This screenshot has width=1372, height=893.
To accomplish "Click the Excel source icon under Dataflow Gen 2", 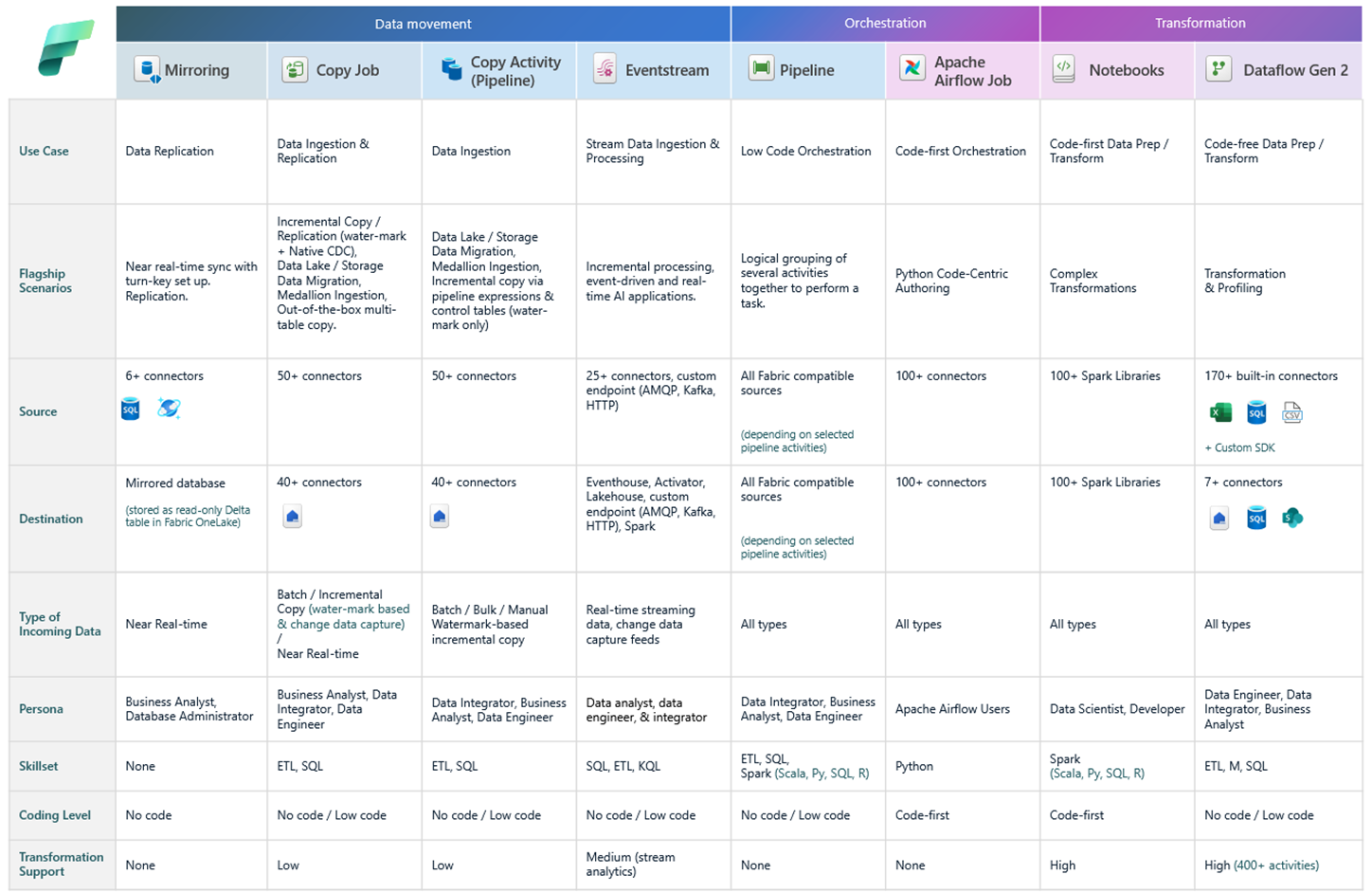I will pyautogui.click(x=1220, y=412).
